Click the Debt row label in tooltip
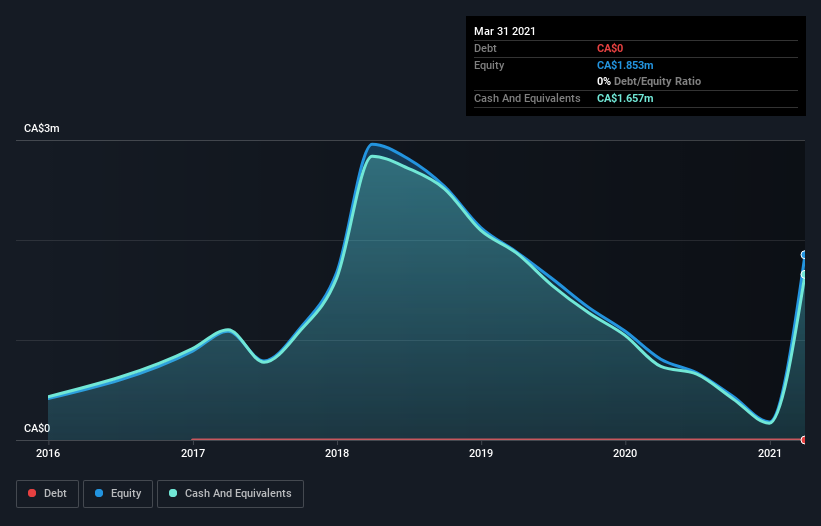Viewport: 821px width, 526px height. coord(485,48)
